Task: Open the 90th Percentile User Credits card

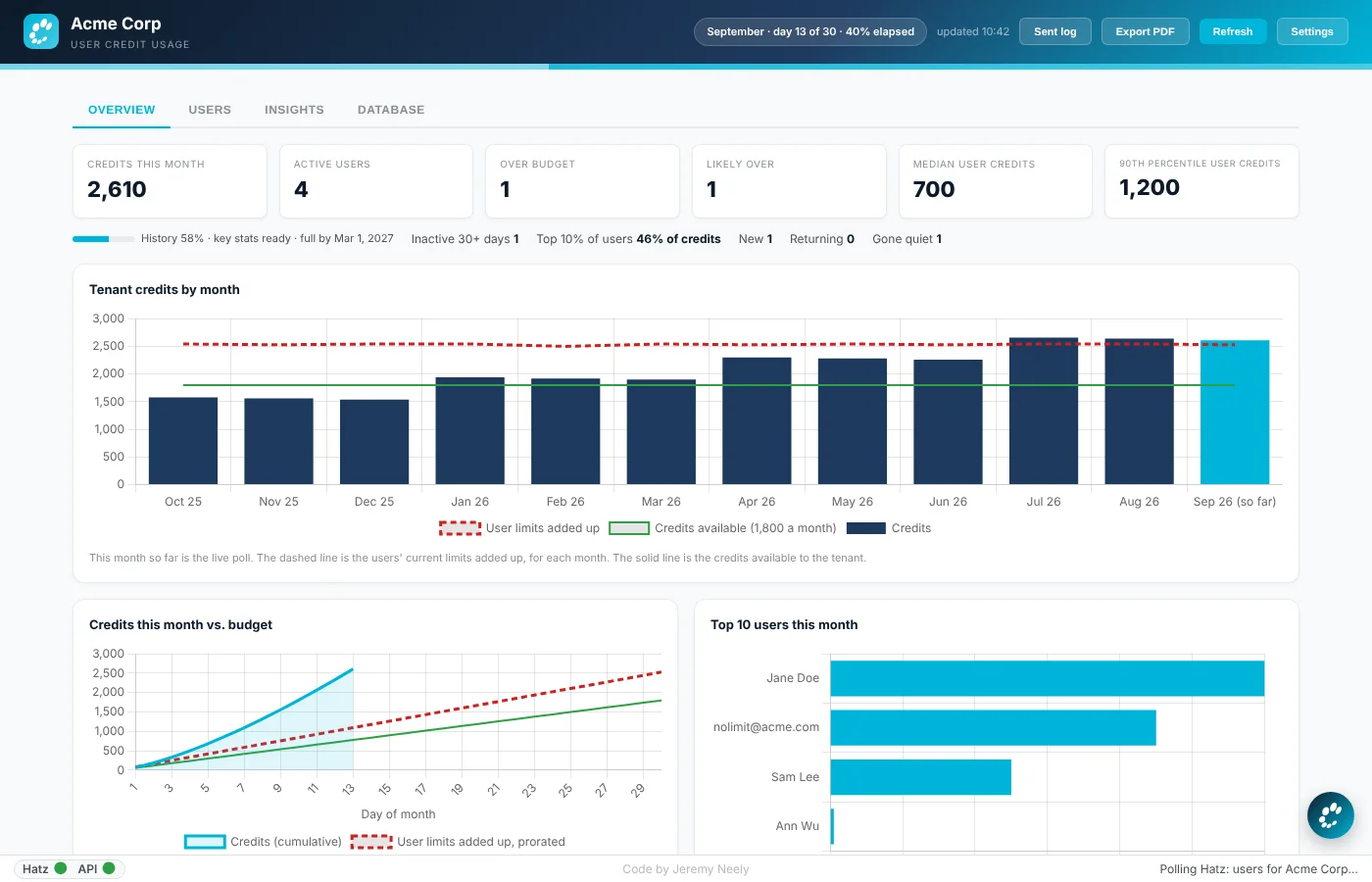Action: click(1202, 181)
